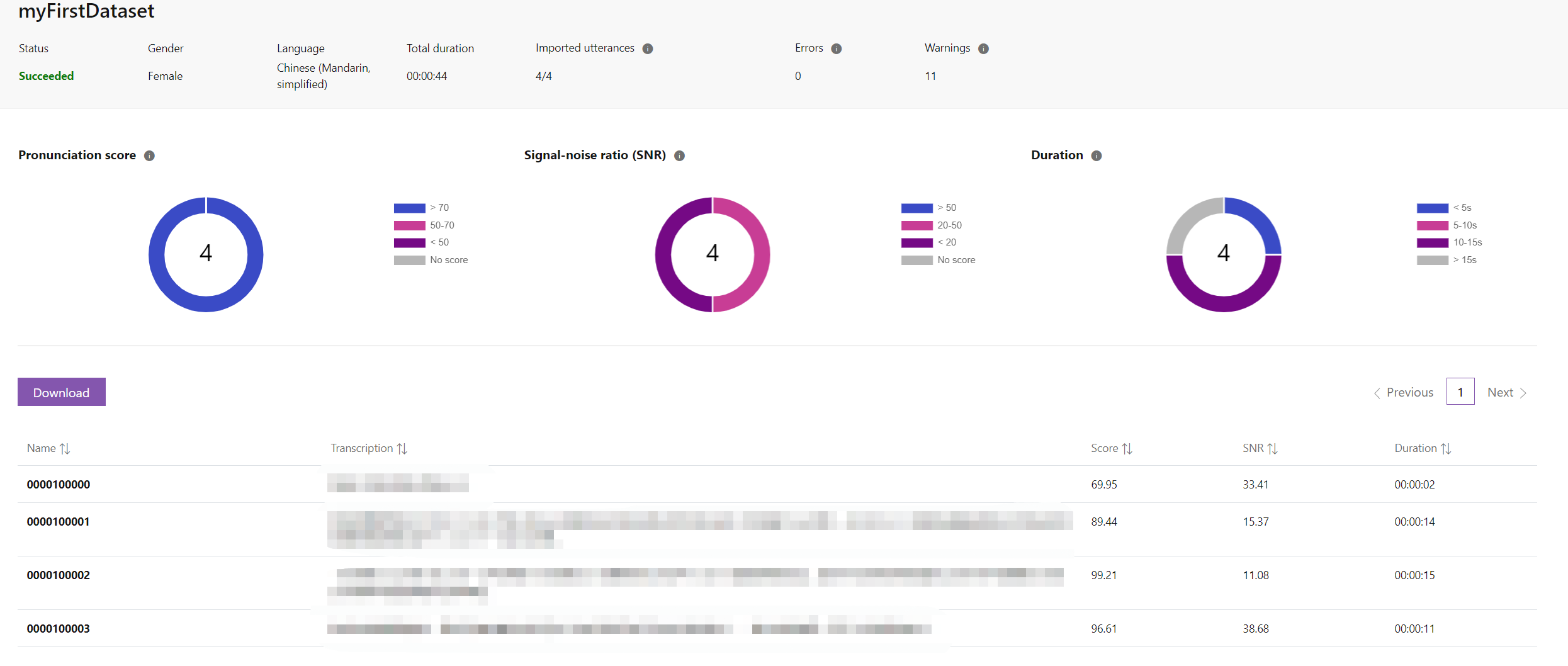Open utterance 0000100000 row
Viewport: 1568px width, 666px height.
click(x=59, y=485)
